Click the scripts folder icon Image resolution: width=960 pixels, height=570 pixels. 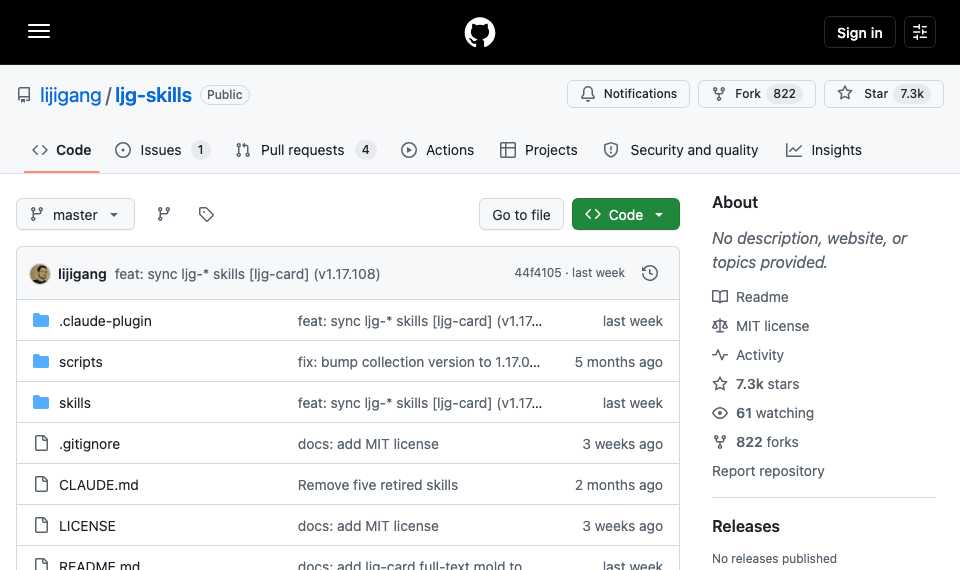(x=41, y=361)
